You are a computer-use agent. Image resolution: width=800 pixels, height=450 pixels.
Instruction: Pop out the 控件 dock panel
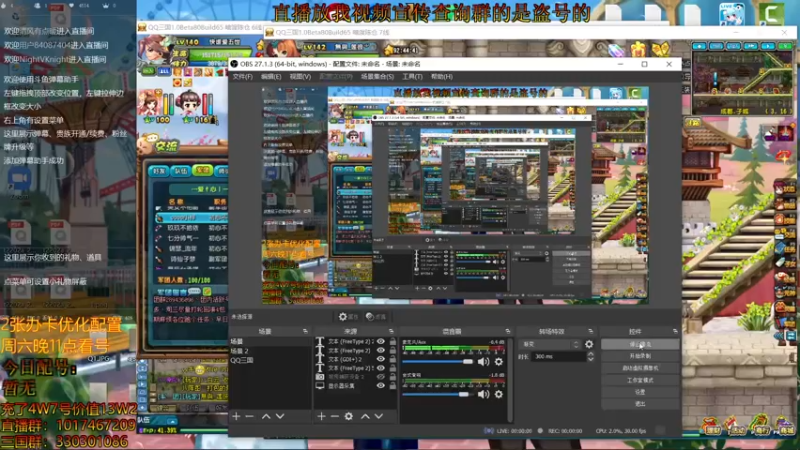tap(674, 331)
